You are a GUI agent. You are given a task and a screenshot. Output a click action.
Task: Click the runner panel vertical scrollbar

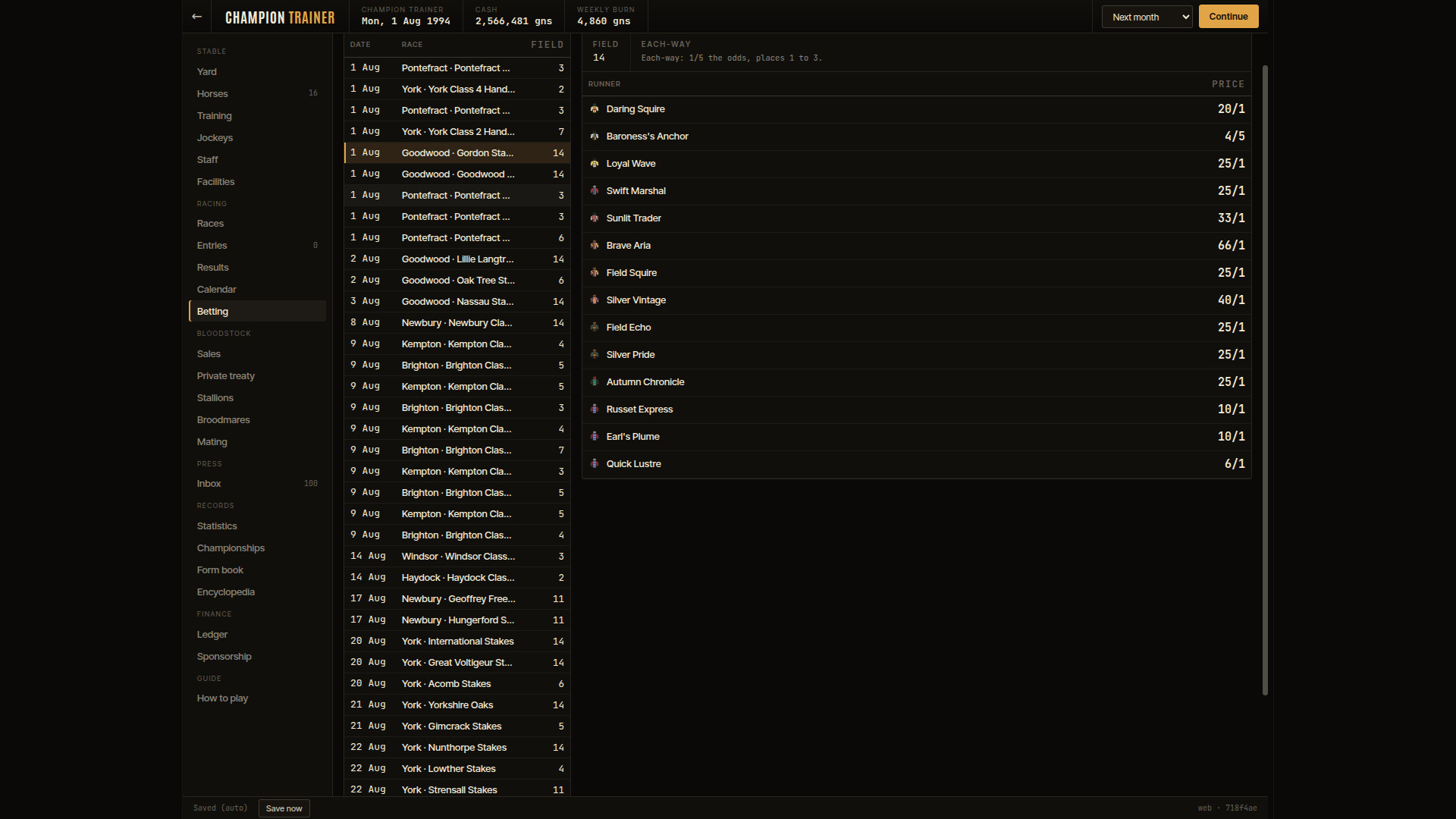1265,379
